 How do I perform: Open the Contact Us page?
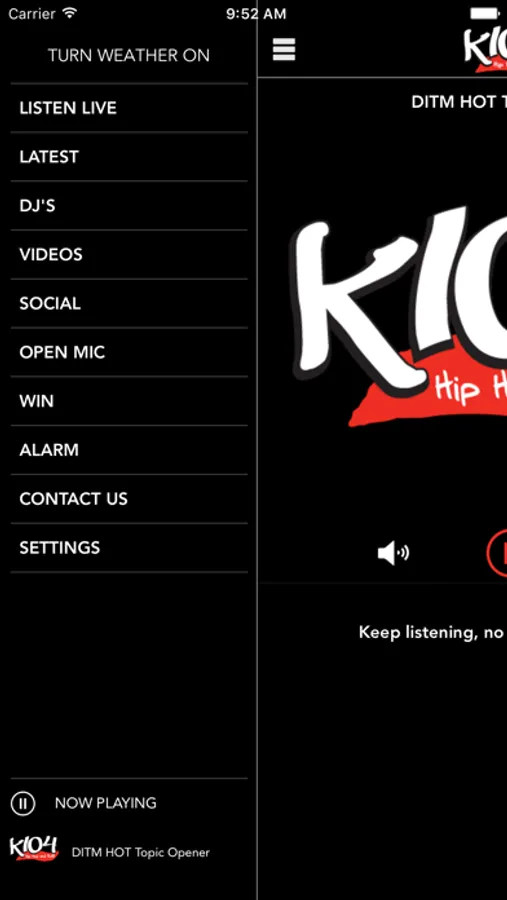pos(129,498)
